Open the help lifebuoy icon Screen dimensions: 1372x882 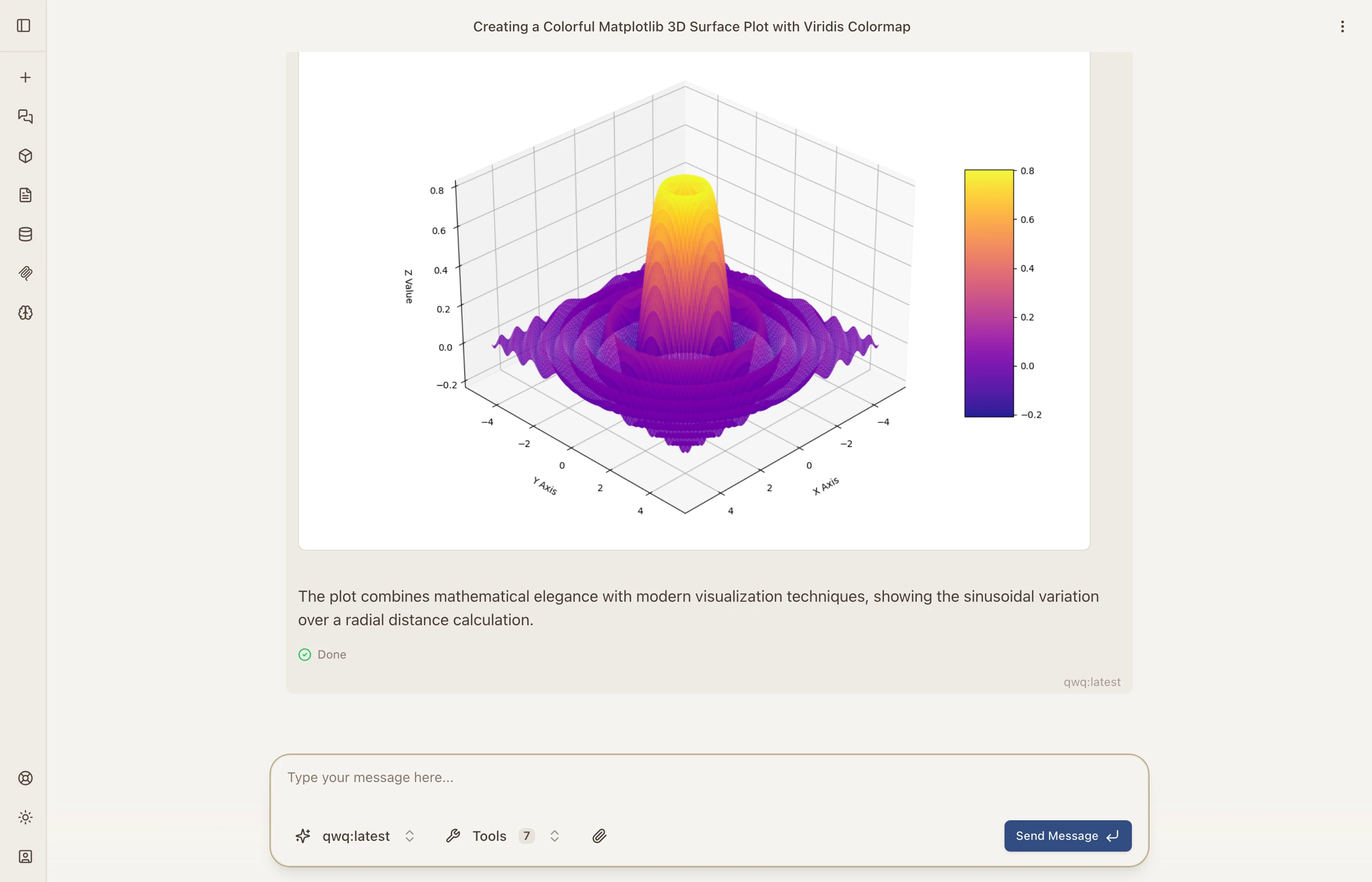coord(25,778)
